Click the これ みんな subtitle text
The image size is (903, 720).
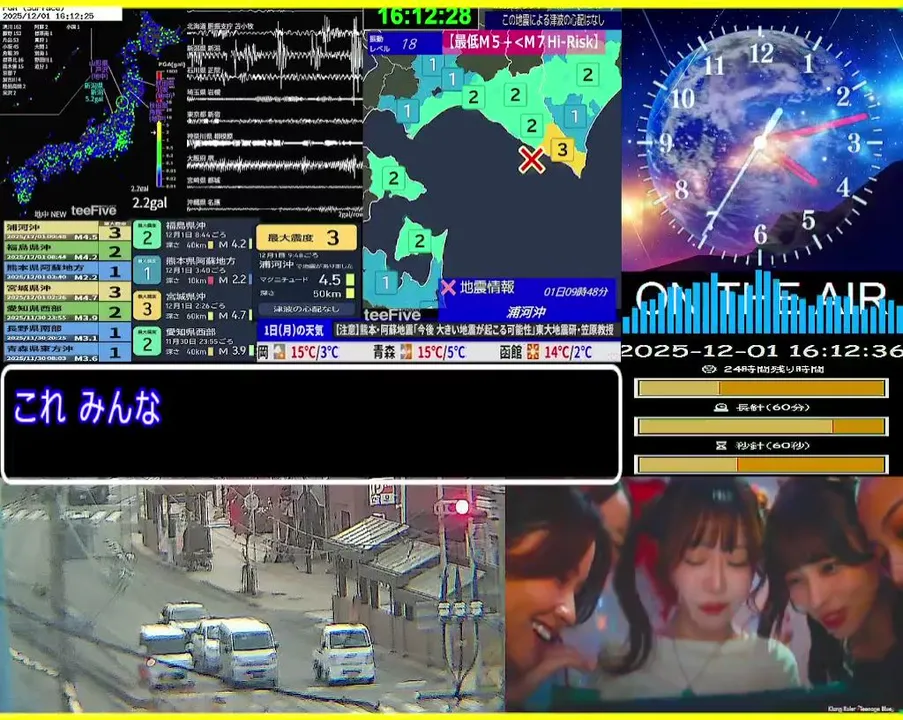point(88,407)
